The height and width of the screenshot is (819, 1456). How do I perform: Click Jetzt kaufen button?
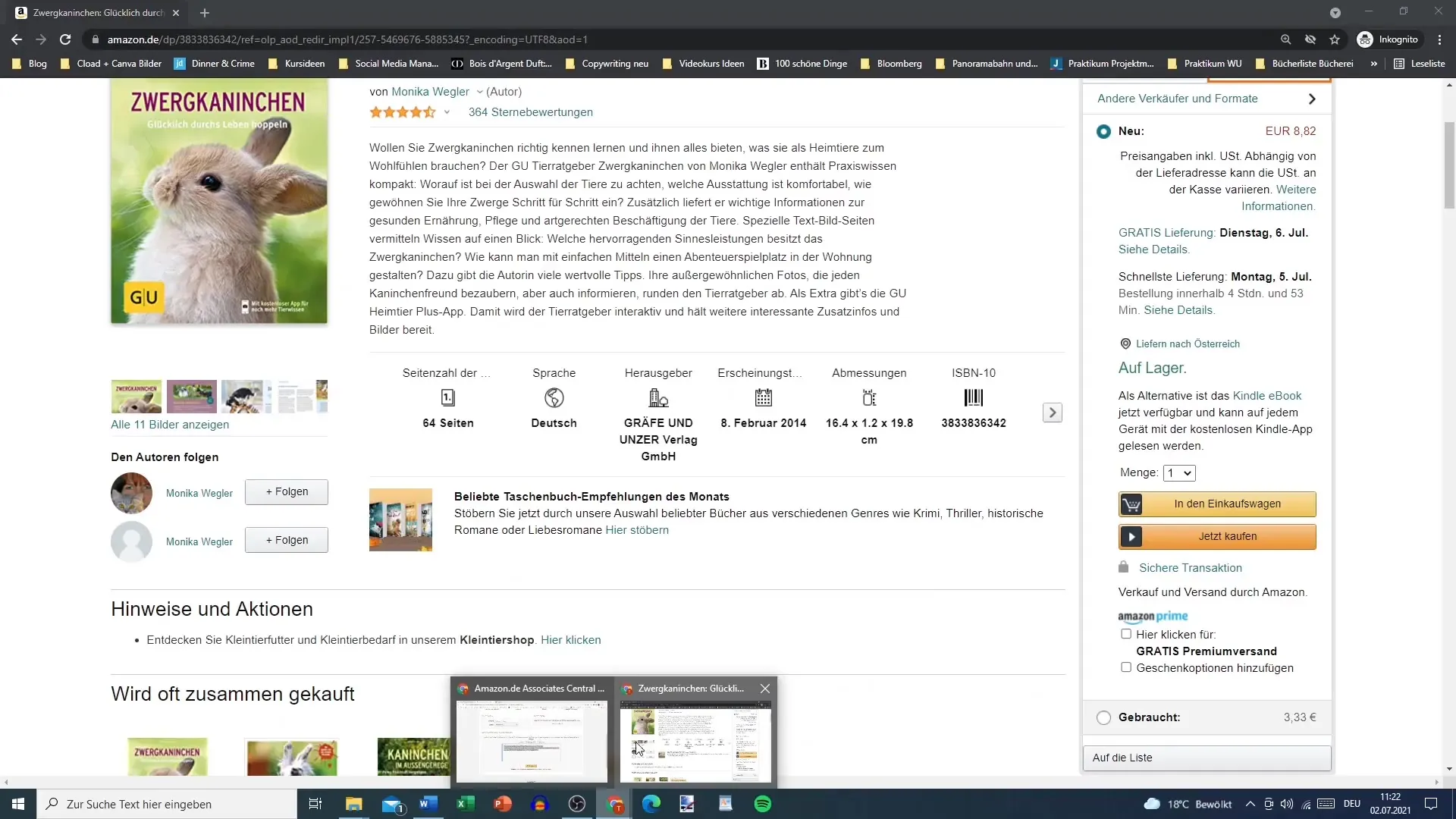pos(1217,537)
